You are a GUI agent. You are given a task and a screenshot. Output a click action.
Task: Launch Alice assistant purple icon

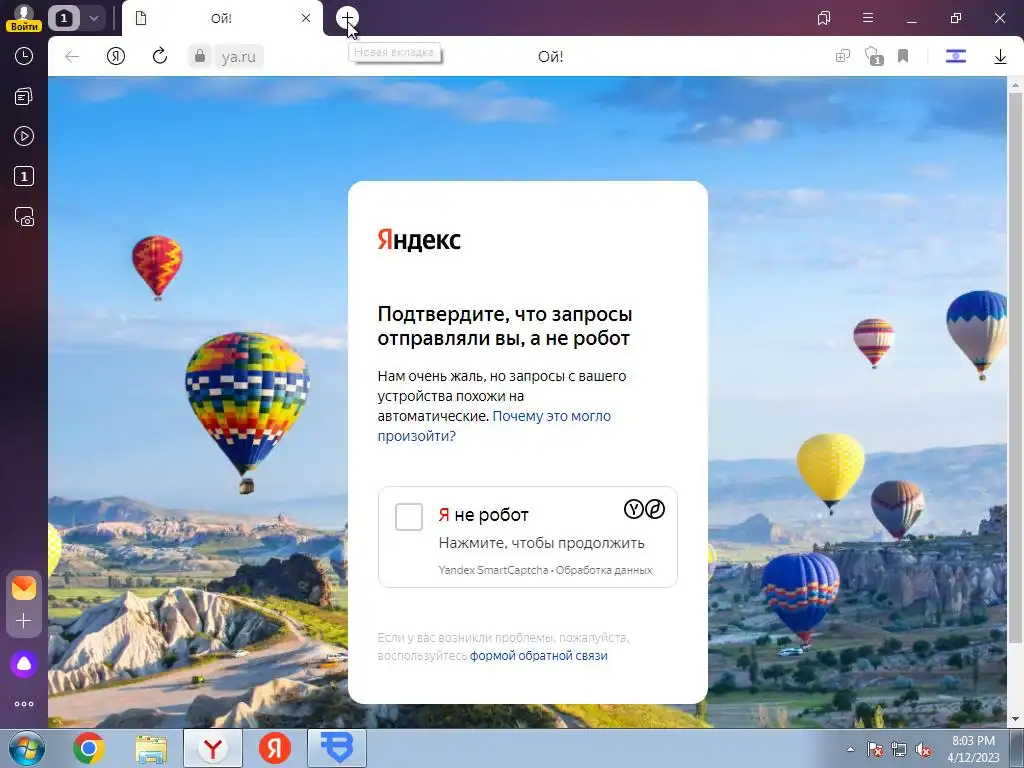pyautogui.click(x=24, y=664)
